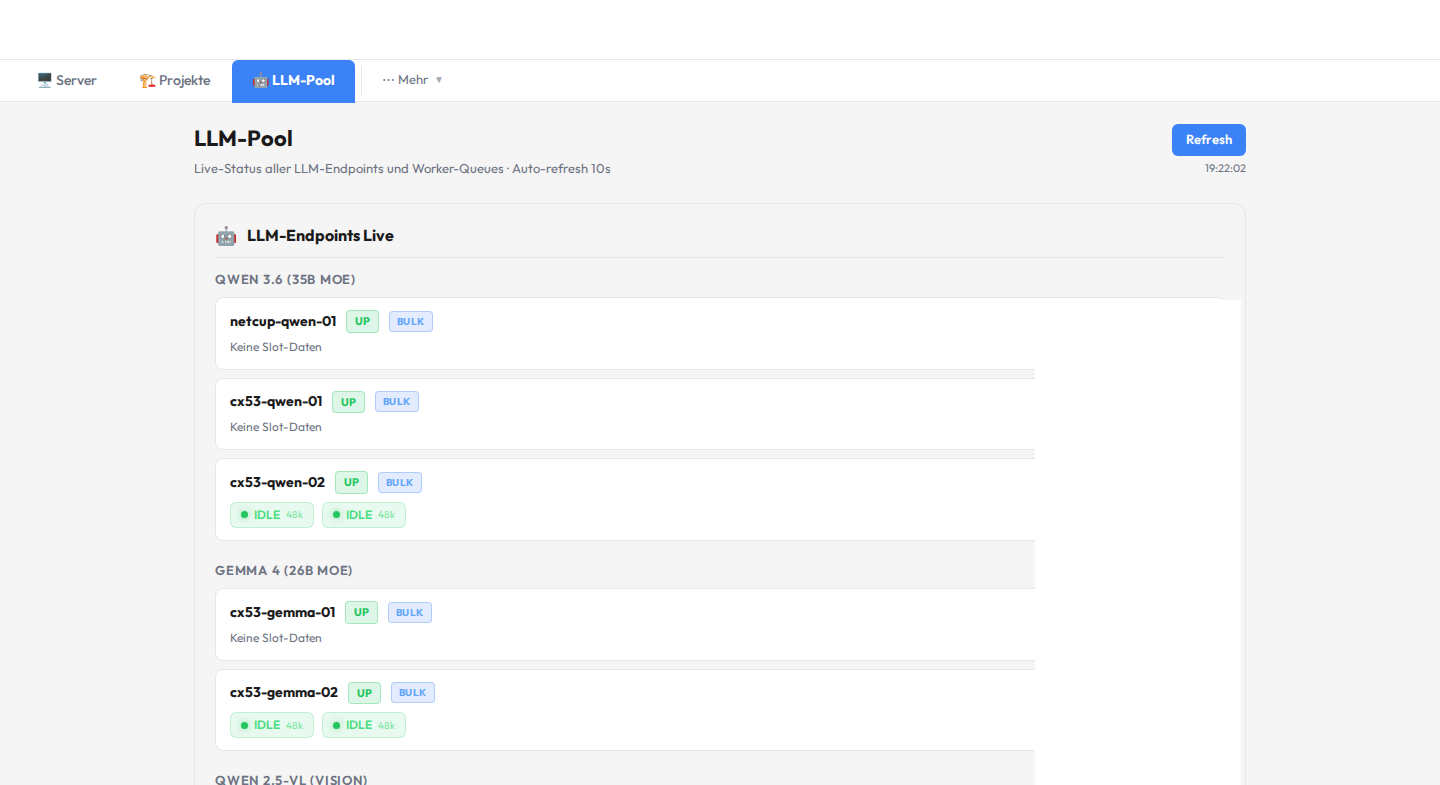This screenshot has width=1440, height=785.
Task: Click the first IDLE slot of cx53-qwen-02
Action: pos(272,515)
